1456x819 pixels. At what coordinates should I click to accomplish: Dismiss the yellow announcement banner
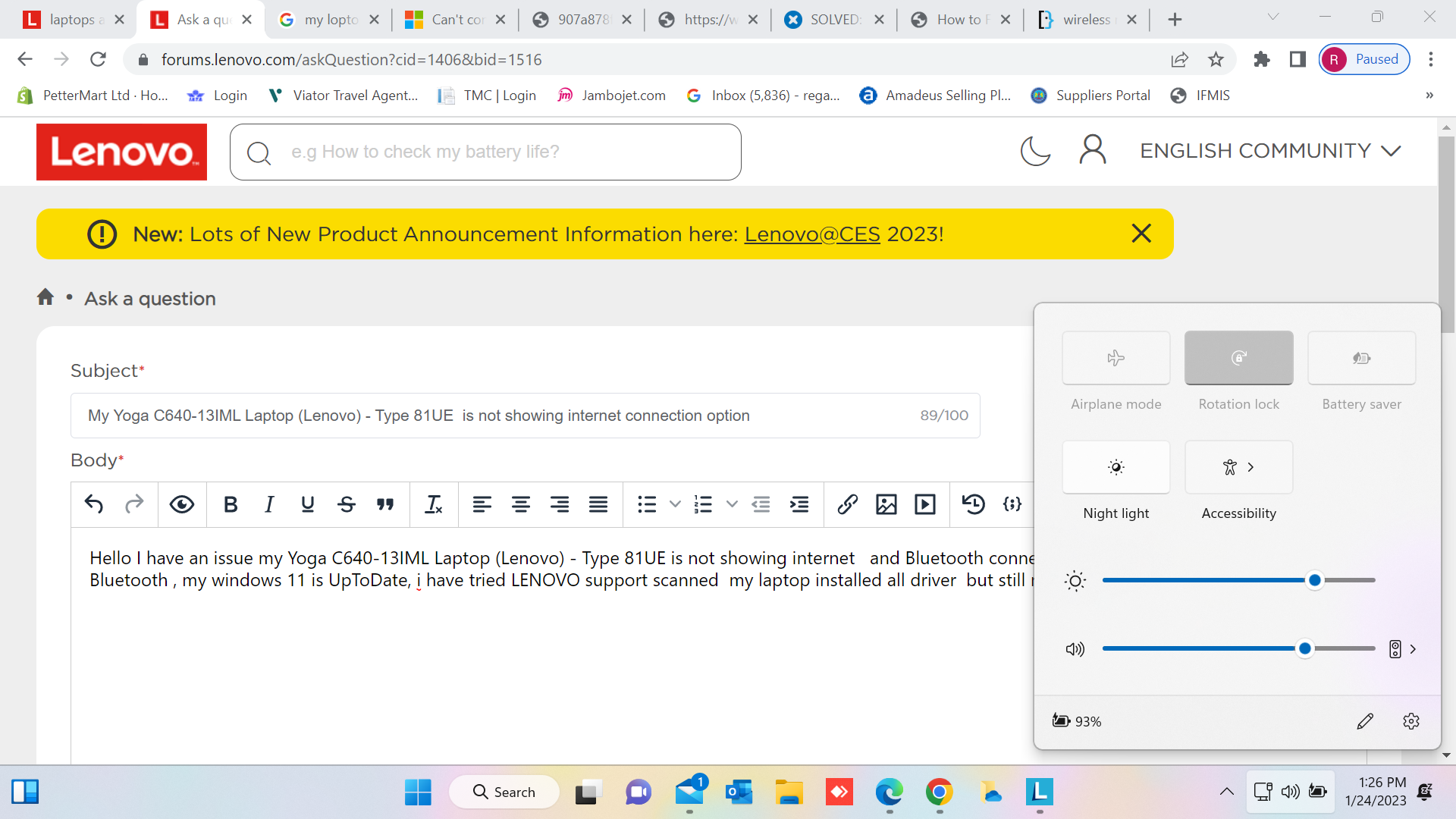1141,234
